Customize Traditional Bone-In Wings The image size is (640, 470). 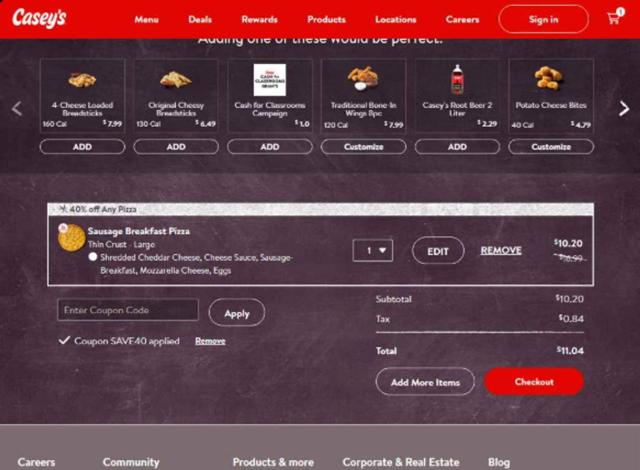click(x=363, y=146)
